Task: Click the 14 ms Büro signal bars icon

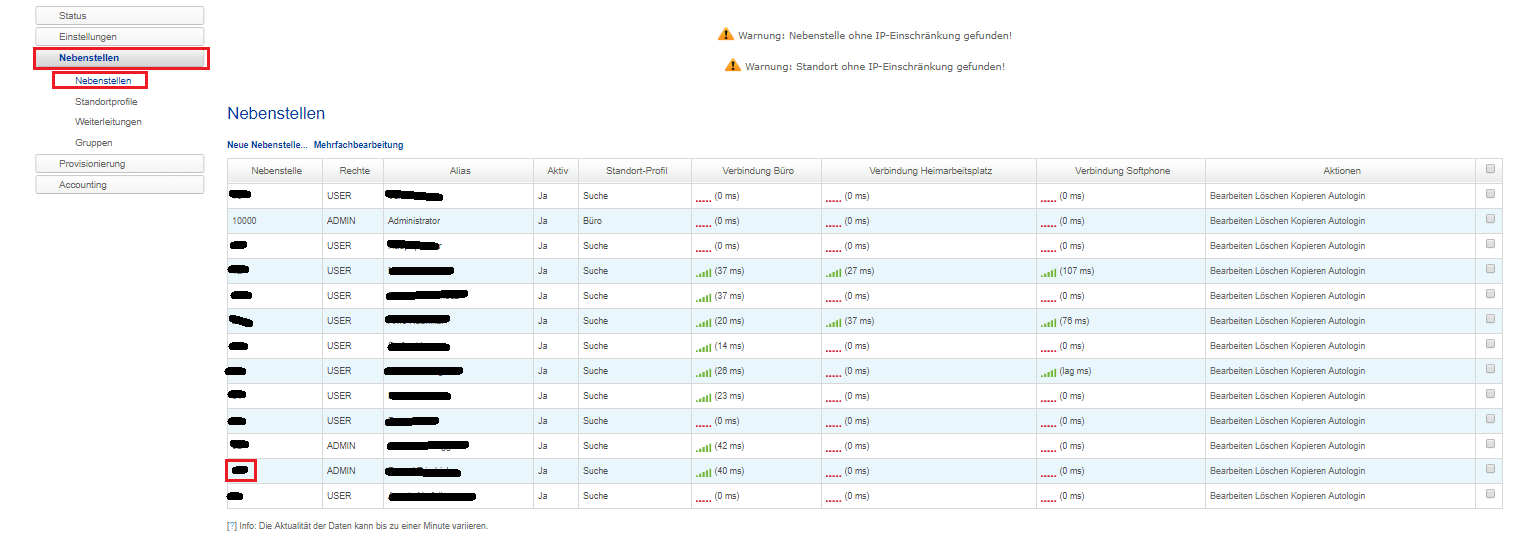Action: coord(704,347)
